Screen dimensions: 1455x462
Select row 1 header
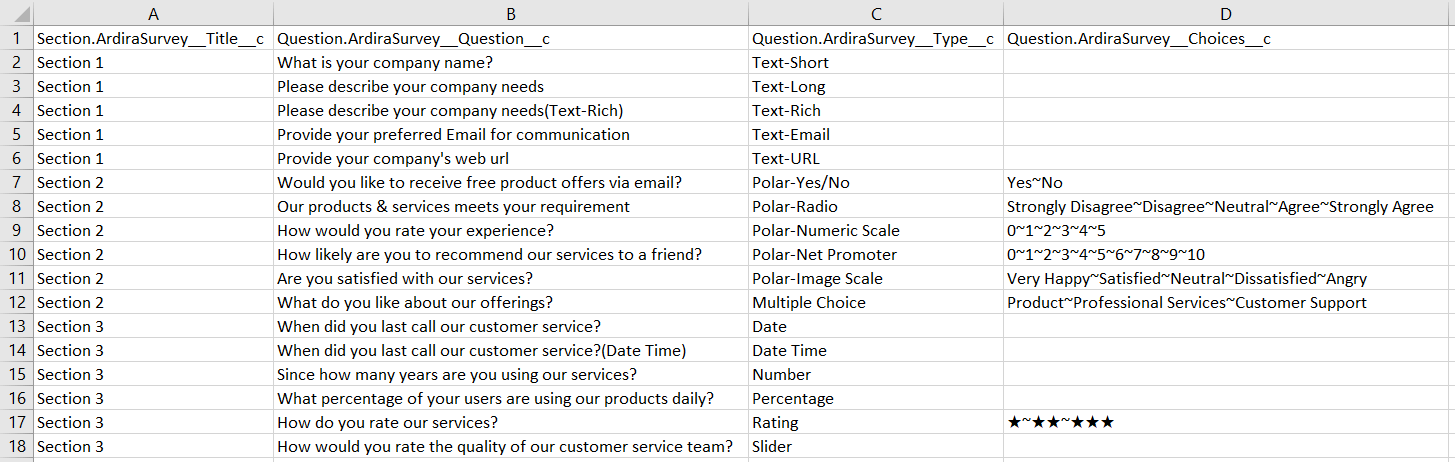tap(17, 39)
